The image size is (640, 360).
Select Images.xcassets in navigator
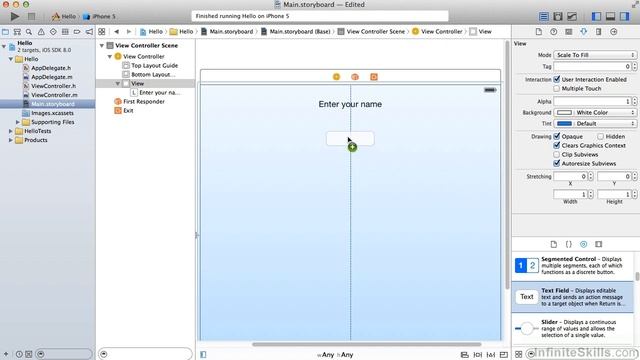click(x=52, y=113)
